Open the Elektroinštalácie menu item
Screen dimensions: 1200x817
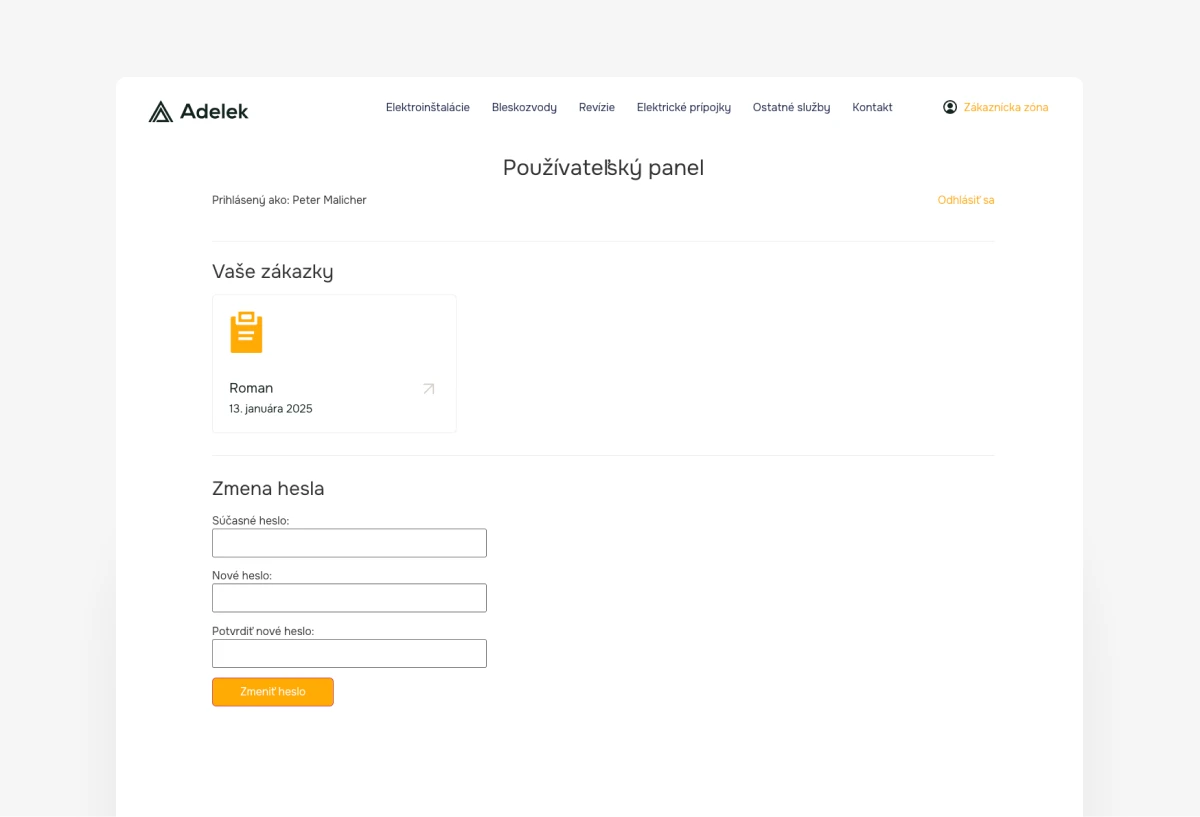pyautogui.click(x=428, y=107)
